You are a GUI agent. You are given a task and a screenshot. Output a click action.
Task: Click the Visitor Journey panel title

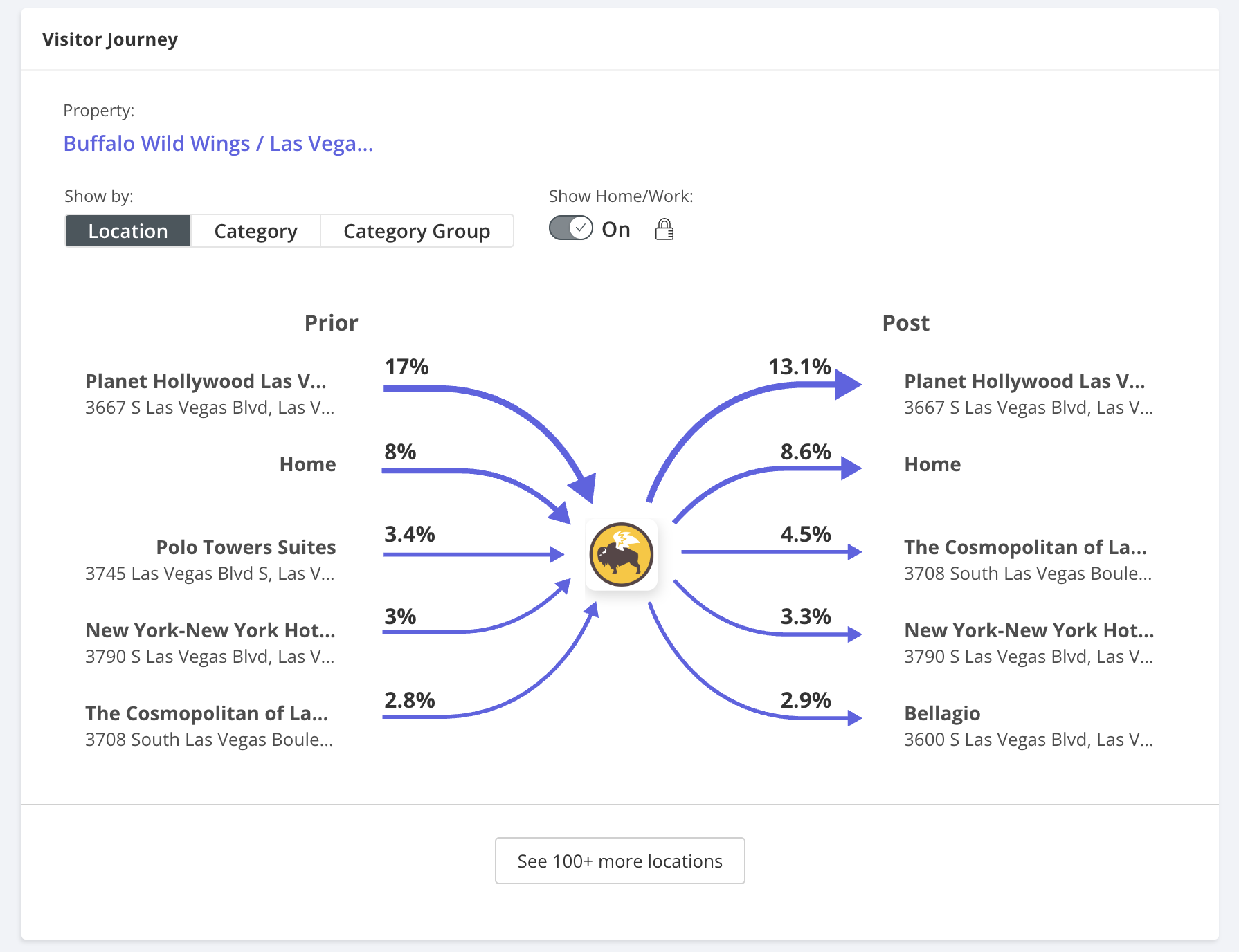point(110,39)
